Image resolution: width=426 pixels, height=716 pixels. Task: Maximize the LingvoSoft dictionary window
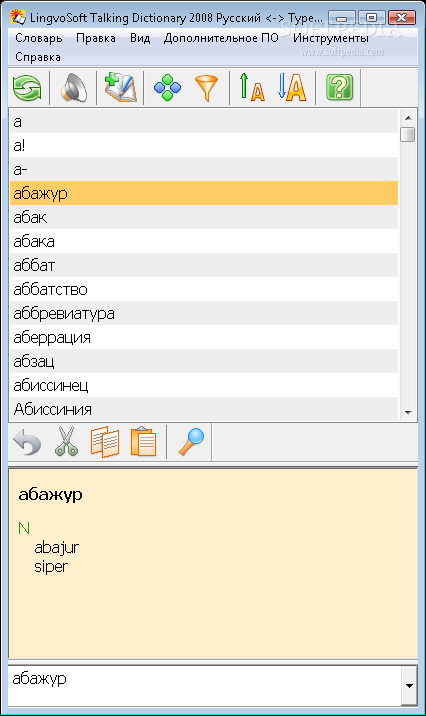click(x=371, y=17)
